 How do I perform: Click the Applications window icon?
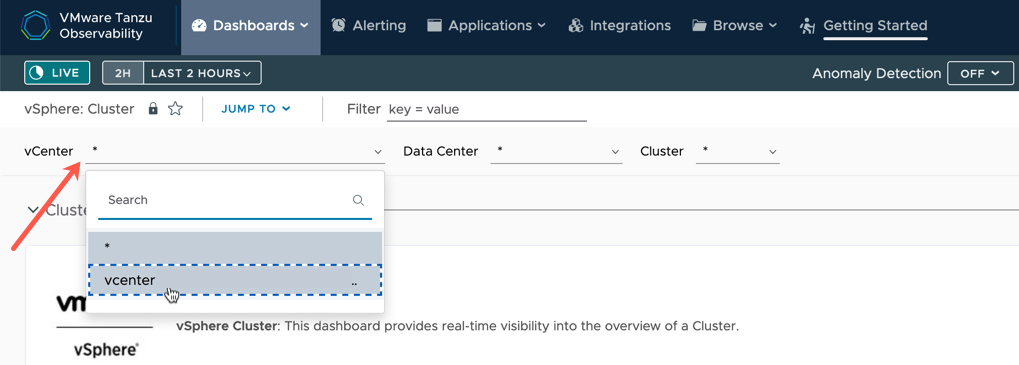point(434,26)
